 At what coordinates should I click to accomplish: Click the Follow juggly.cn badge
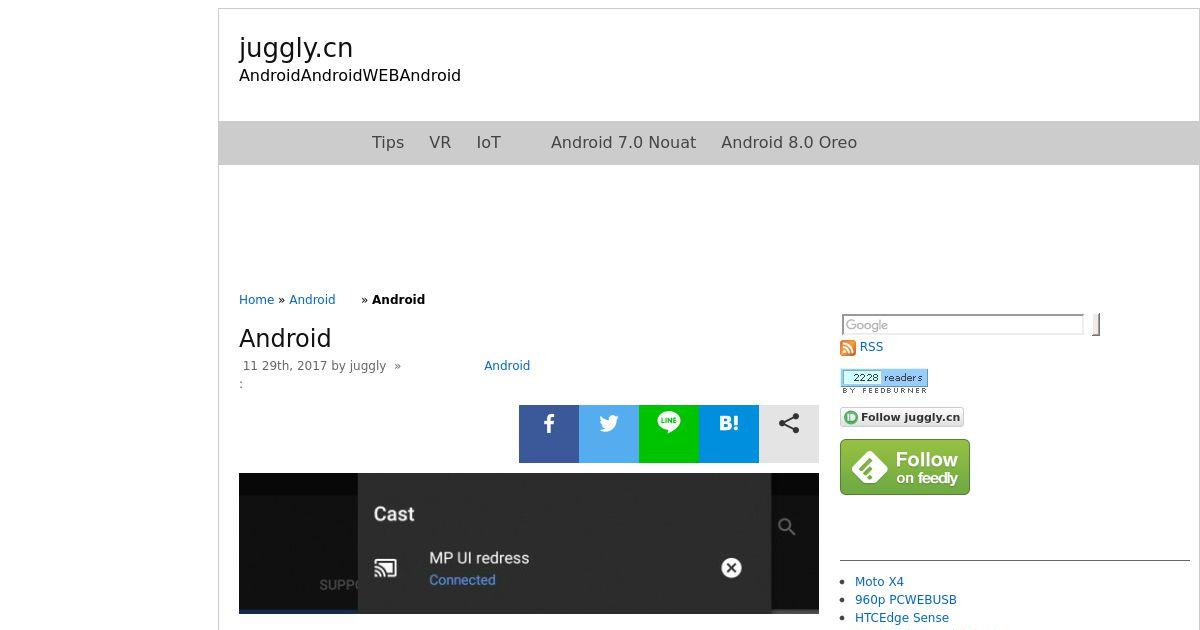(902, 417)
